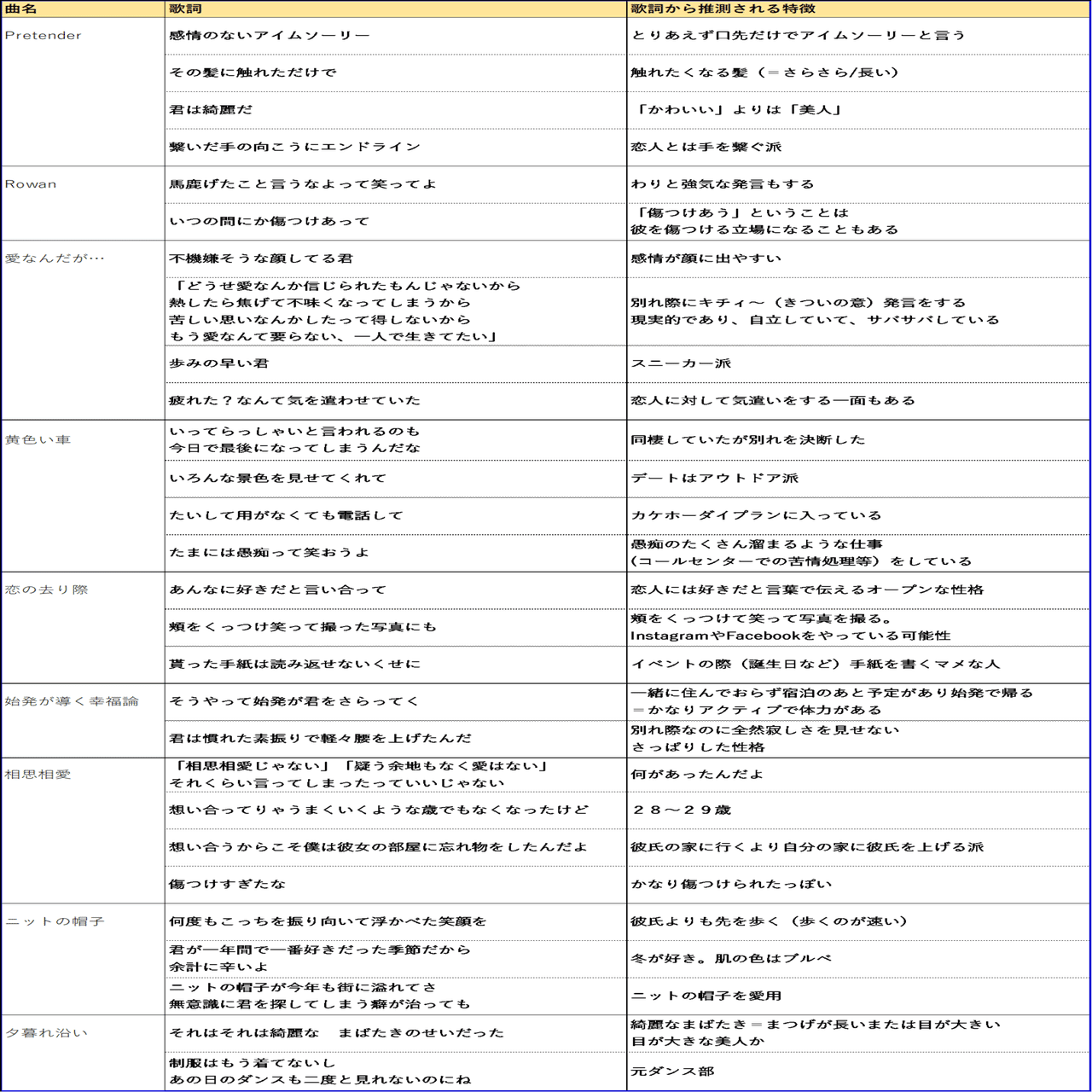Select the cell '恋人とは手を繋ぐ派'
Image resolution: width=1092 pixels, height=1092 pixels.
pyautogui.click(x=858, y=147)
